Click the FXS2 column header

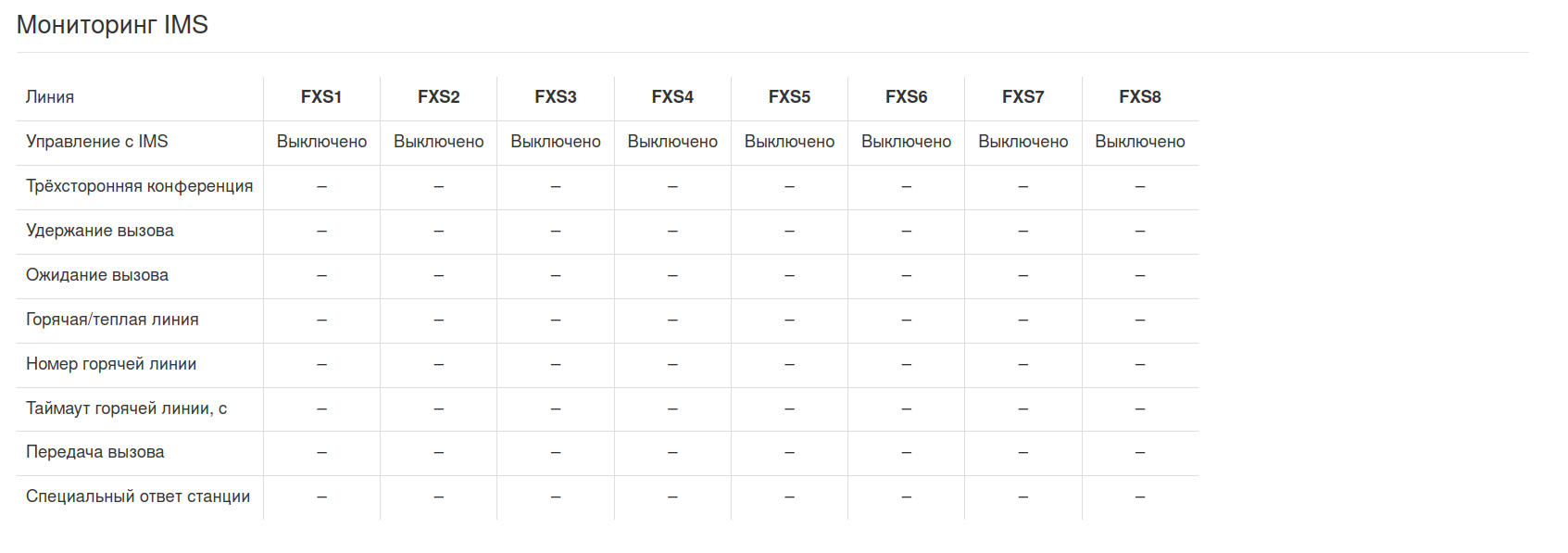coord(438,97)
